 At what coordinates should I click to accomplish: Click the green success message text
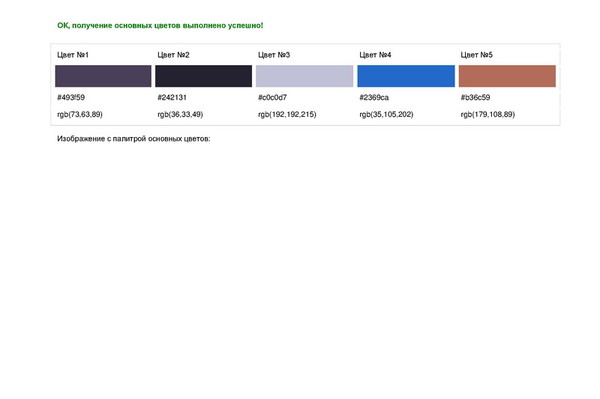[x=160, y=26]
